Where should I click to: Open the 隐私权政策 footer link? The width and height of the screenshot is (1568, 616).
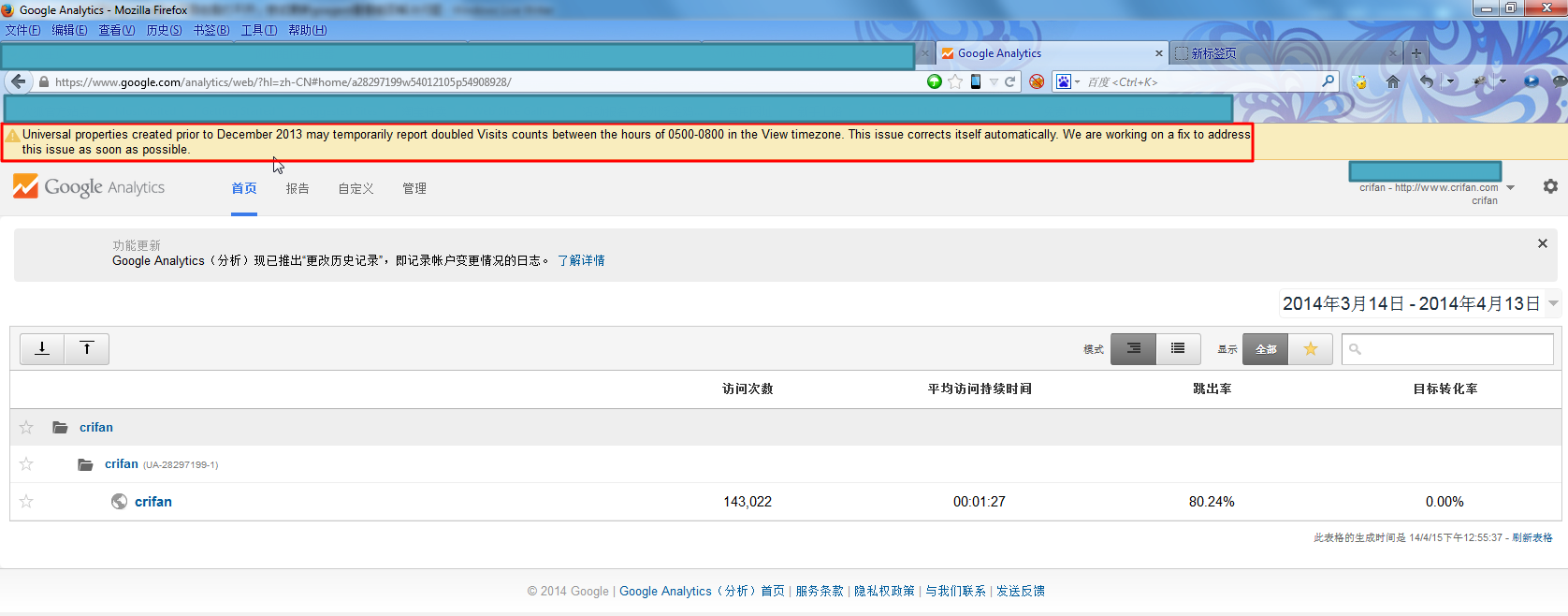tap(884, 591)
